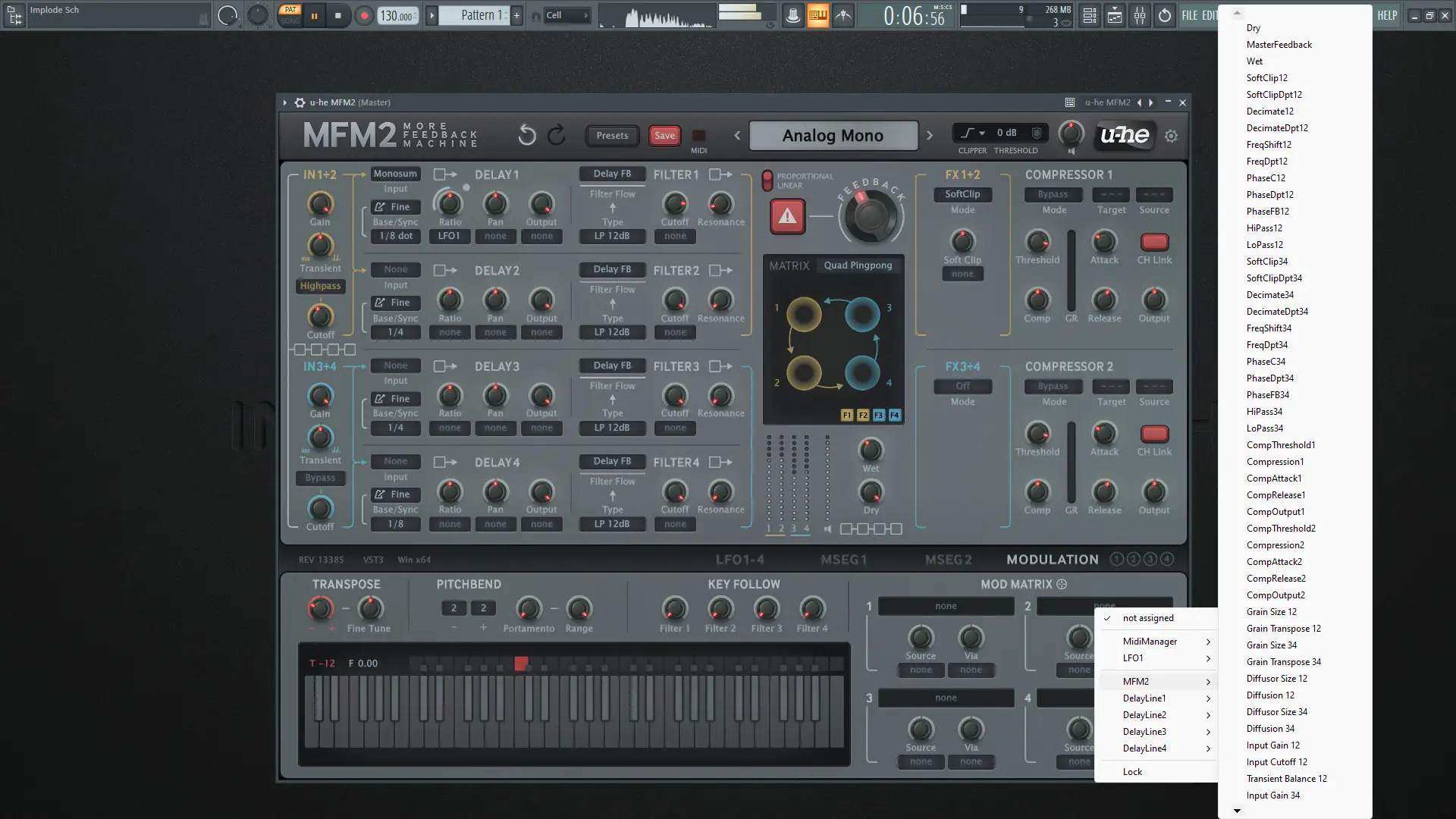This screenshot has width=1456, height=819.
Task: Open the MFM2 settings gear icon
Action: pyautogui.click(x=1171, y=136)
